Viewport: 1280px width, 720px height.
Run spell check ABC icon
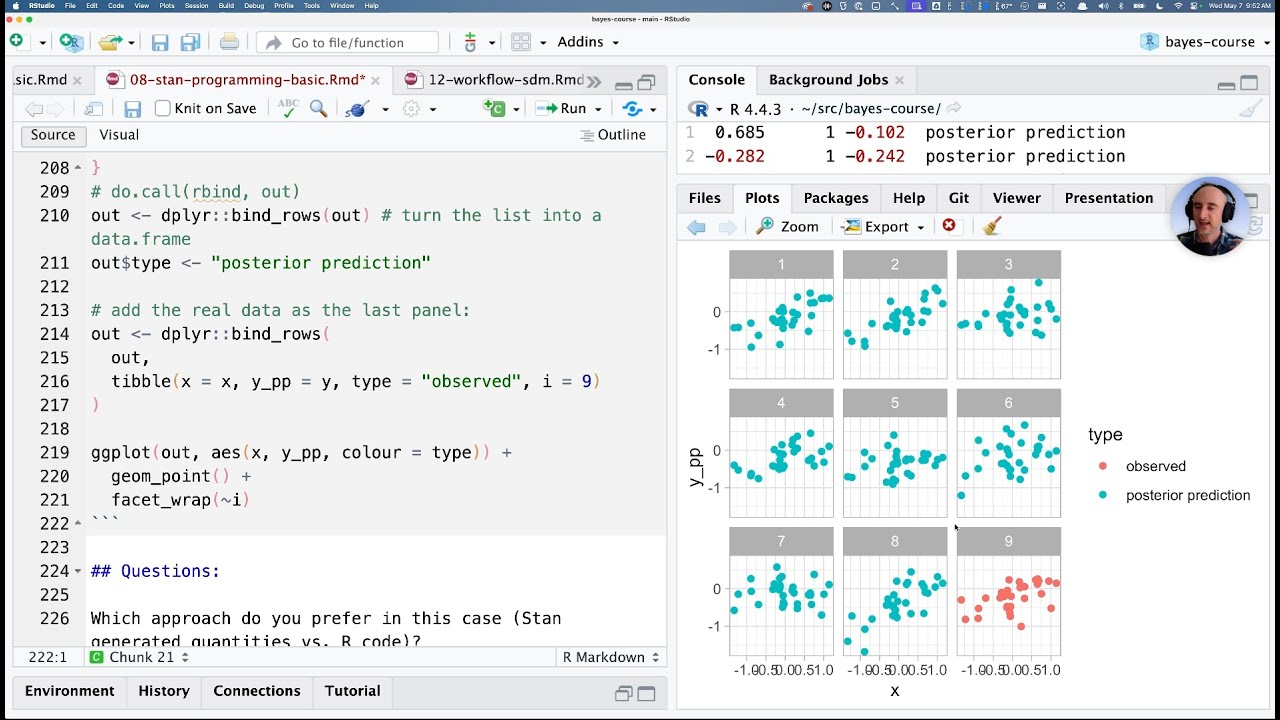288,108
